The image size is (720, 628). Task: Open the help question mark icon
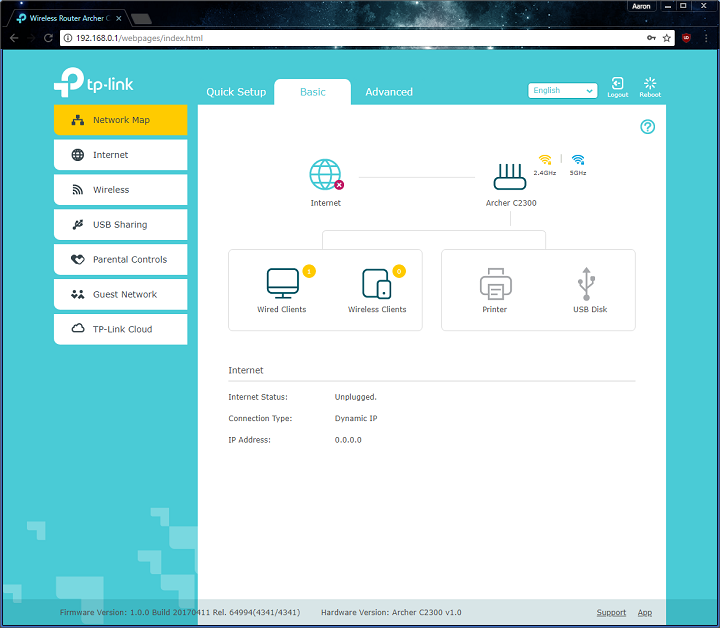click(x=647, y=127)
